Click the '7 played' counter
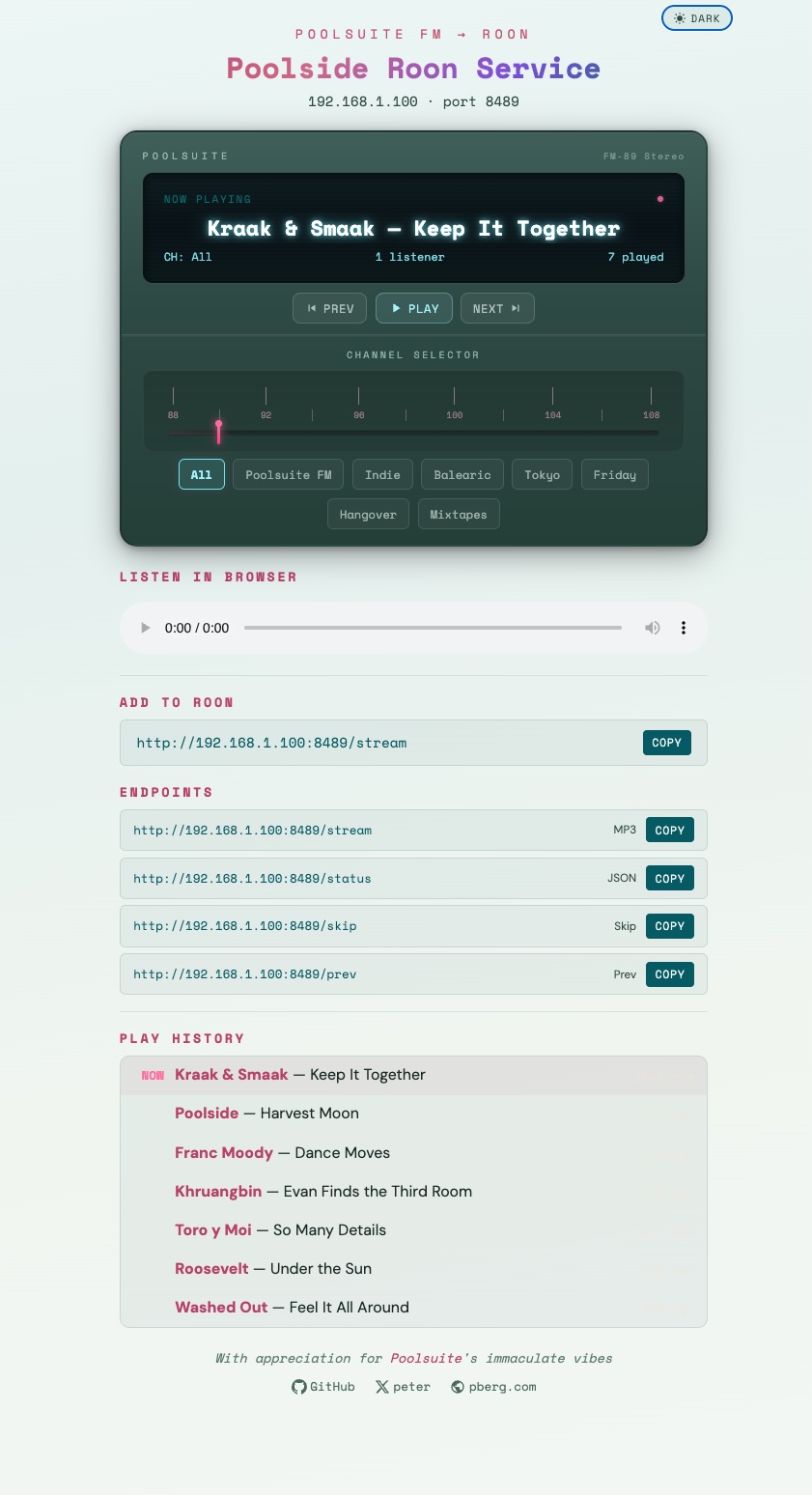The height and width of the screenshot is (1495, 812). (635, 257)
